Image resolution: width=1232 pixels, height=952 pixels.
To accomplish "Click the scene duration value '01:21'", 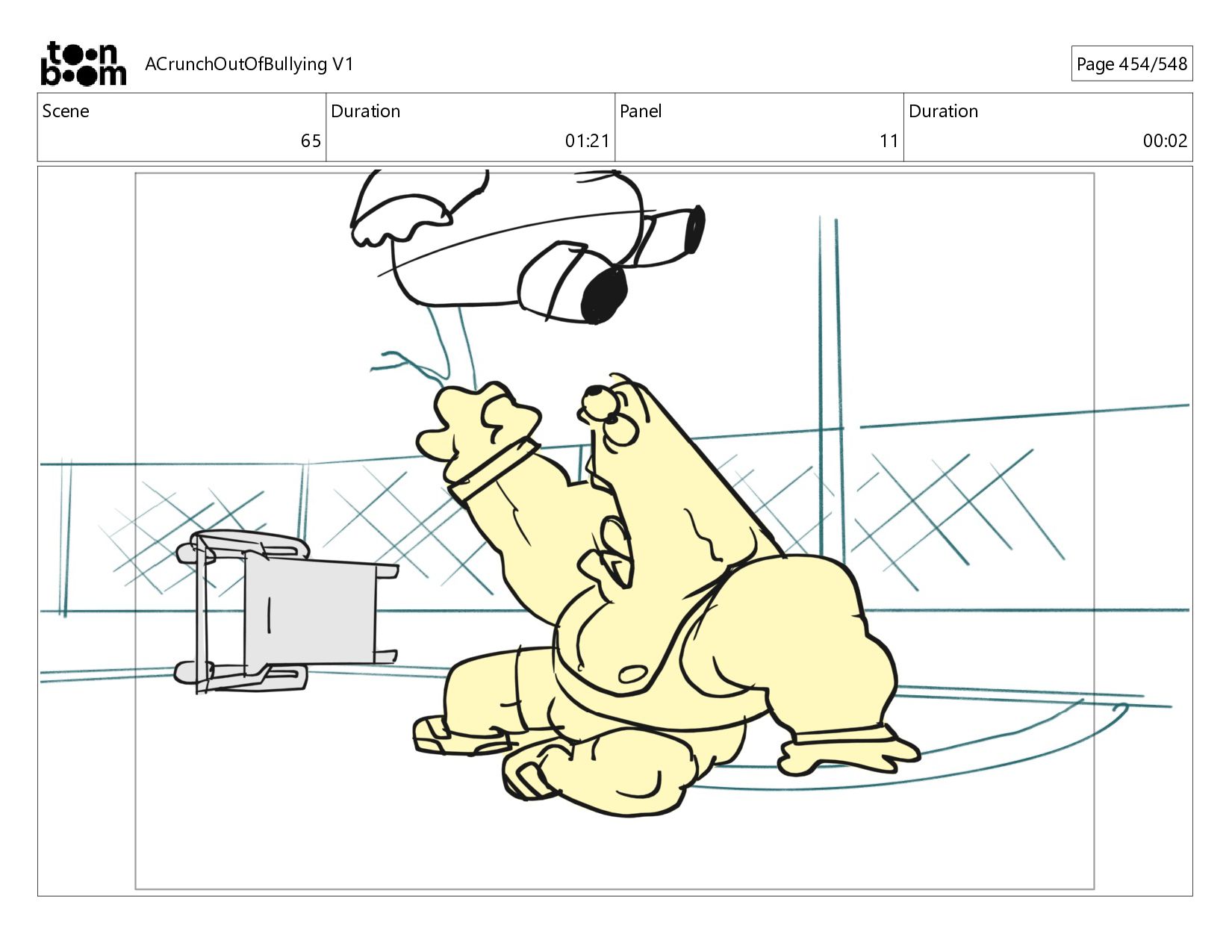I will point(587,141).
